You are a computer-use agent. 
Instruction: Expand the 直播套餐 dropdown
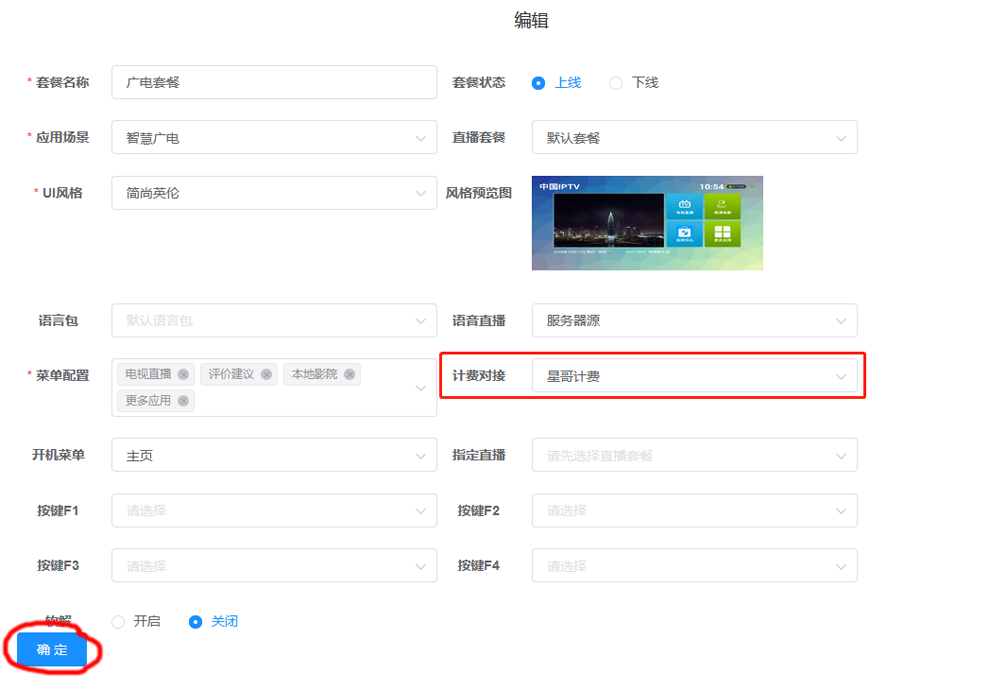(694, 138)
